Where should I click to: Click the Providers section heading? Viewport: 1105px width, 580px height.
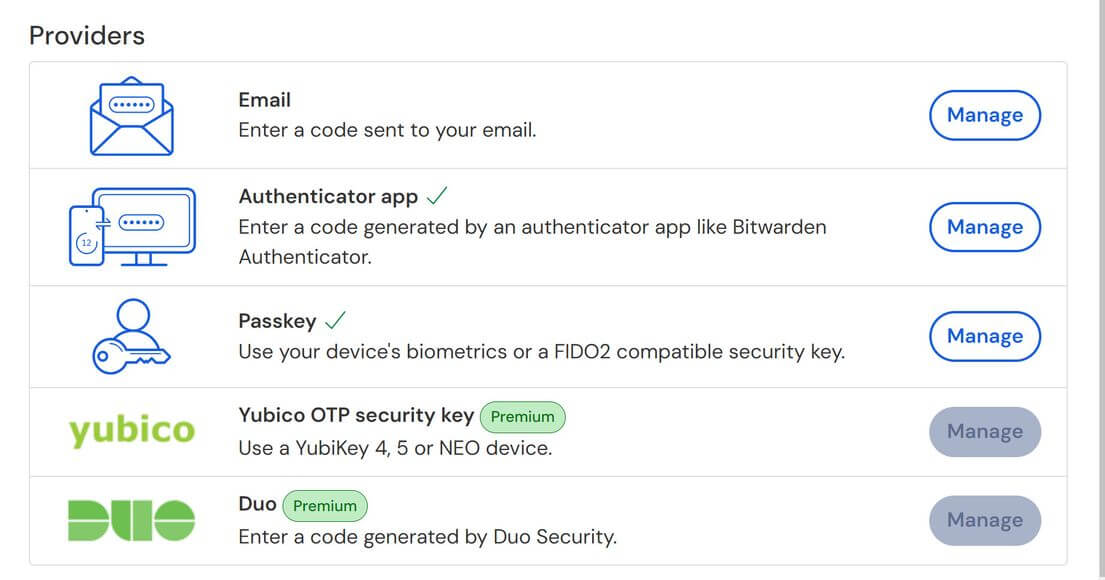coord(87,36)
